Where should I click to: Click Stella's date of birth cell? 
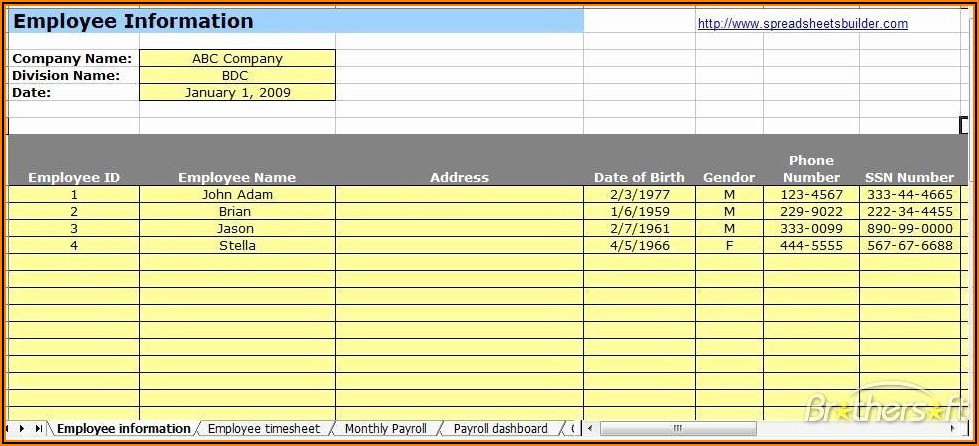639,246
